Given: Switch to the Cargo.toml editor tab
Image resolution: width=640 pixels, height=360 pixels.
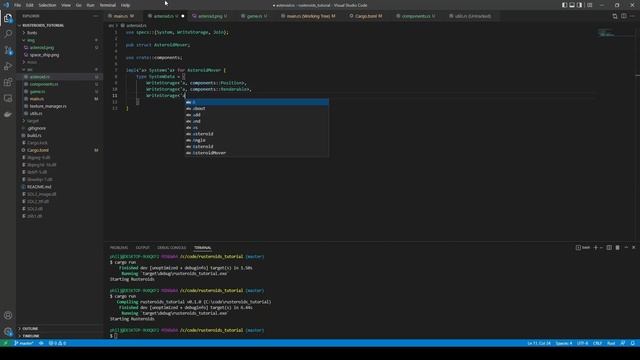Looking at the screenshot, I should click(x=366, y=16).
